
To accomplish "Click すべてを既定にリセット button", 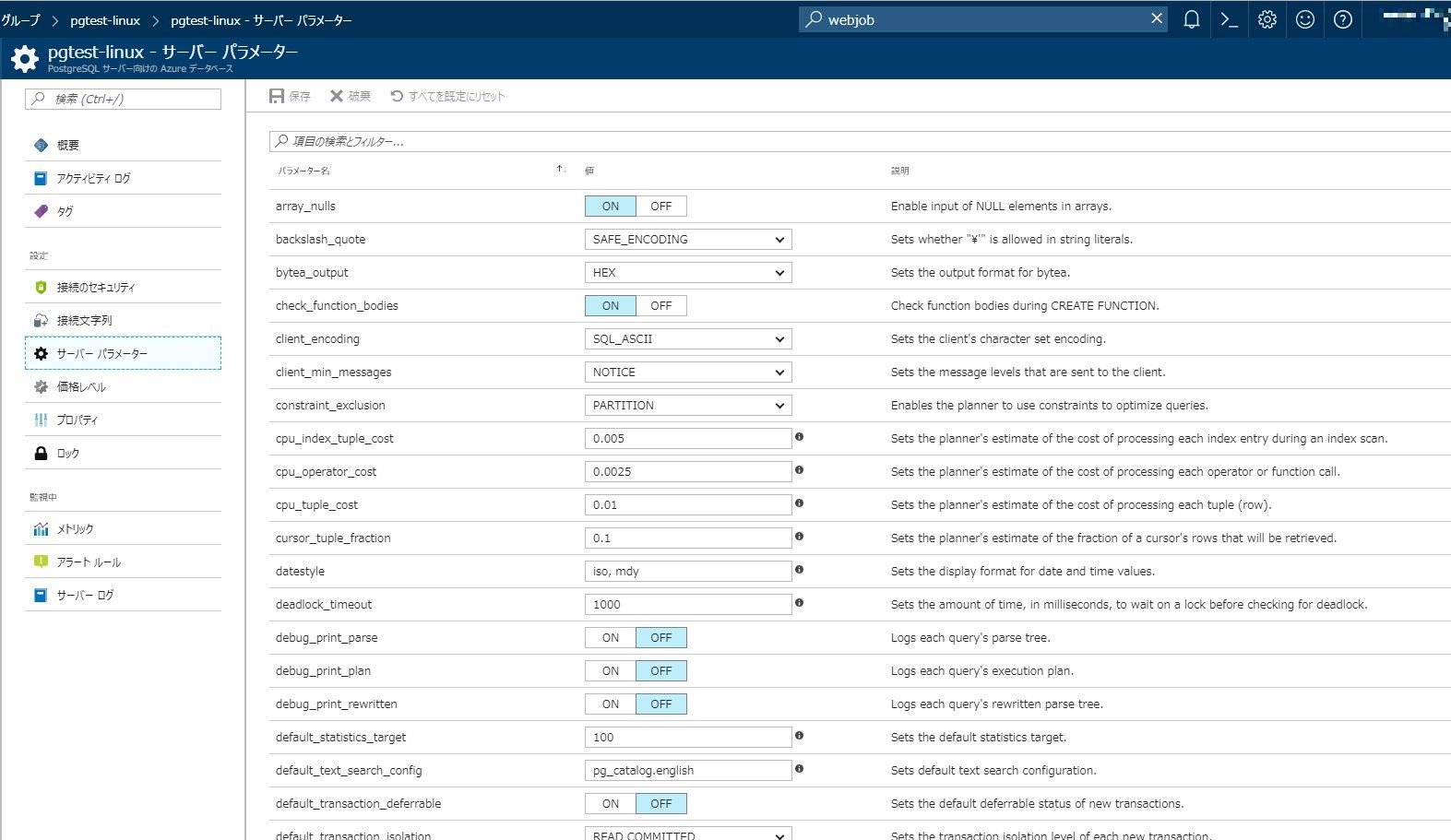I will point(447,97).
